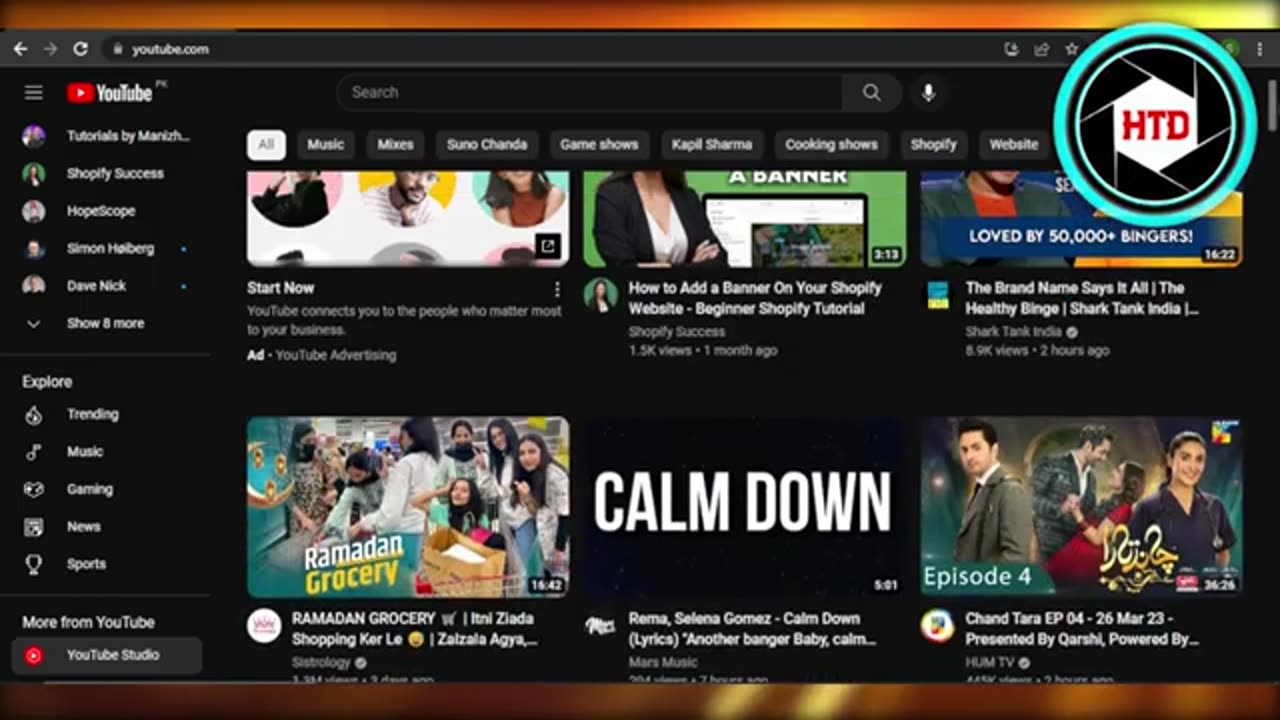The height and width of the screenshot is (720, 1280).
Task: Select the Shopify filter chip
Action: point(933,145)
